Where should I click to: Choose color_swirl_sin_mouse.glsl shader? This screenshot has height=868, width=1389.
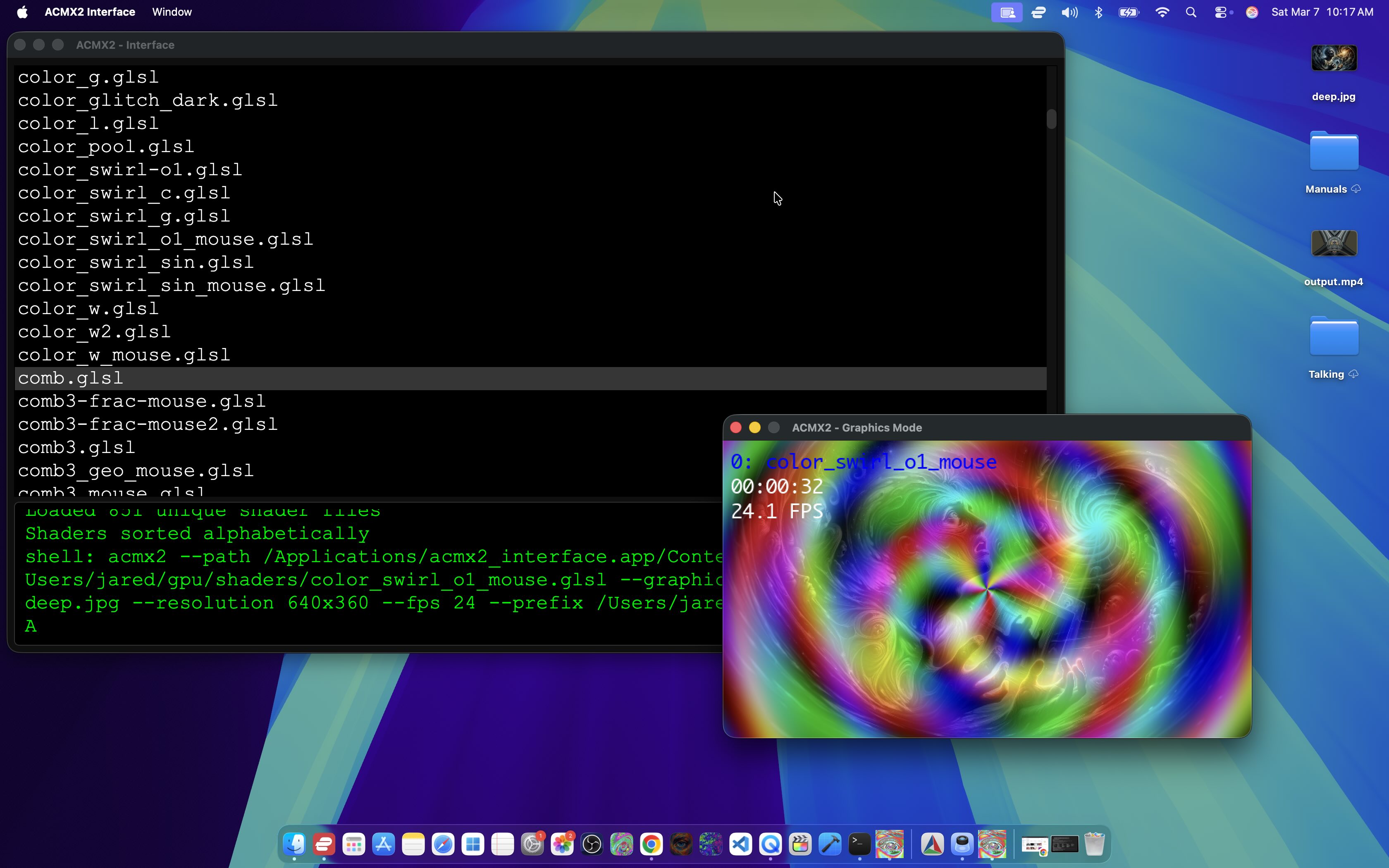pyautogui.click(x=530, y=285)
